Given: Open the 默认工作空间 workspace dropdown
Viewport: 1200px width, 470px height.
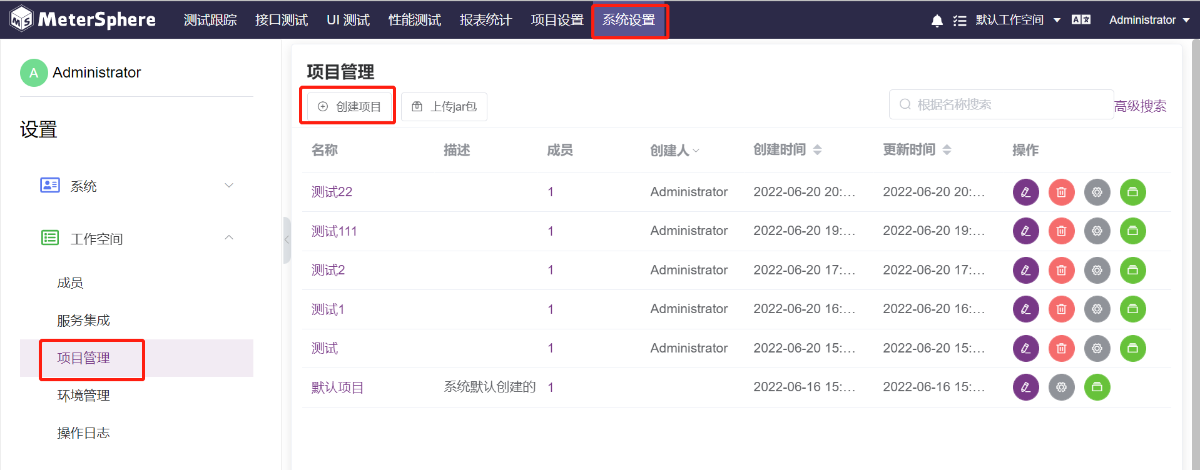Looking at the screenshot, I should click(1018, 20).
